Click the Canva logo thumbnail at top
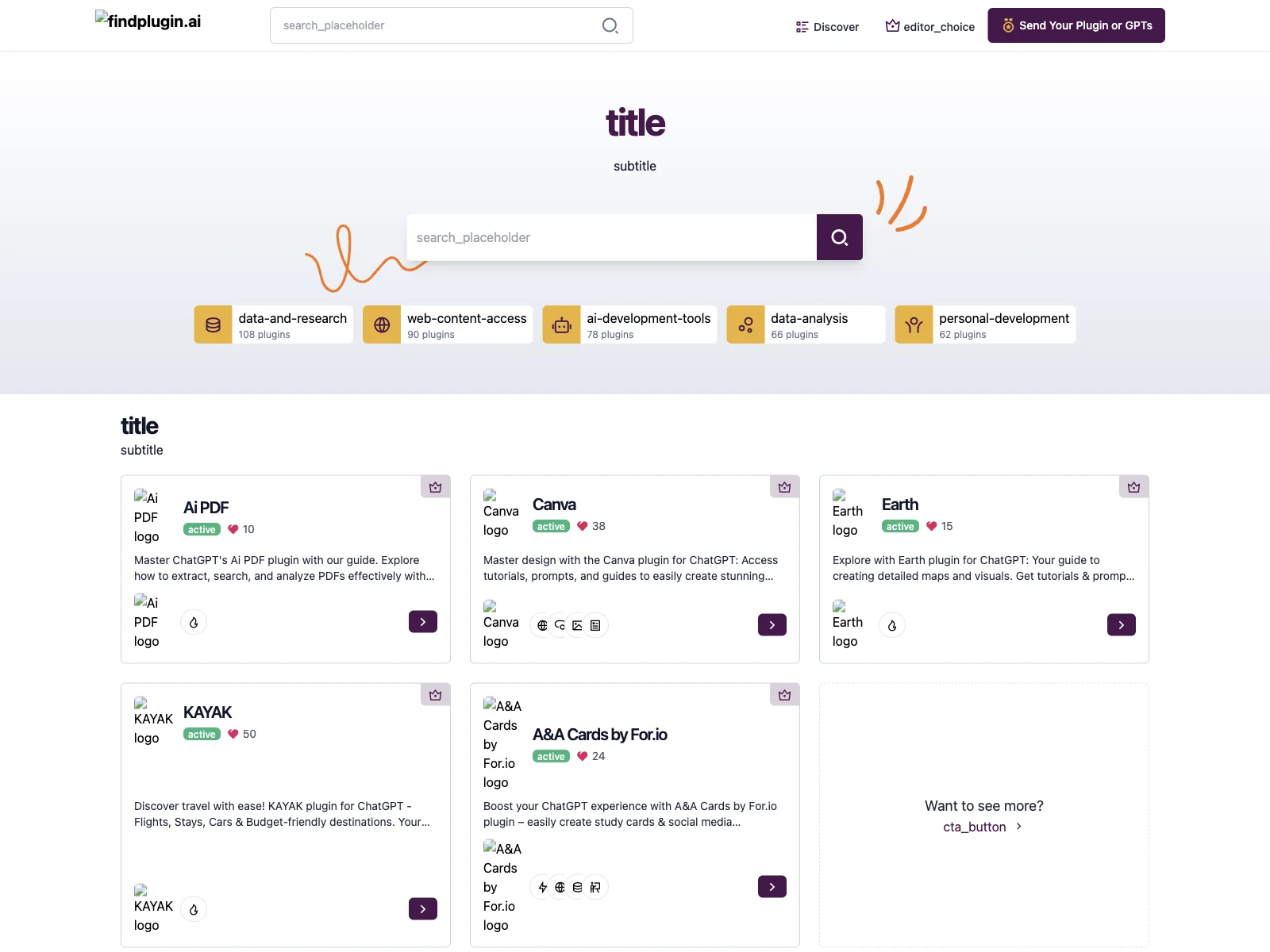Image resolution: width=1270 pixels, height=952 pixels. (x=501, y=514)
